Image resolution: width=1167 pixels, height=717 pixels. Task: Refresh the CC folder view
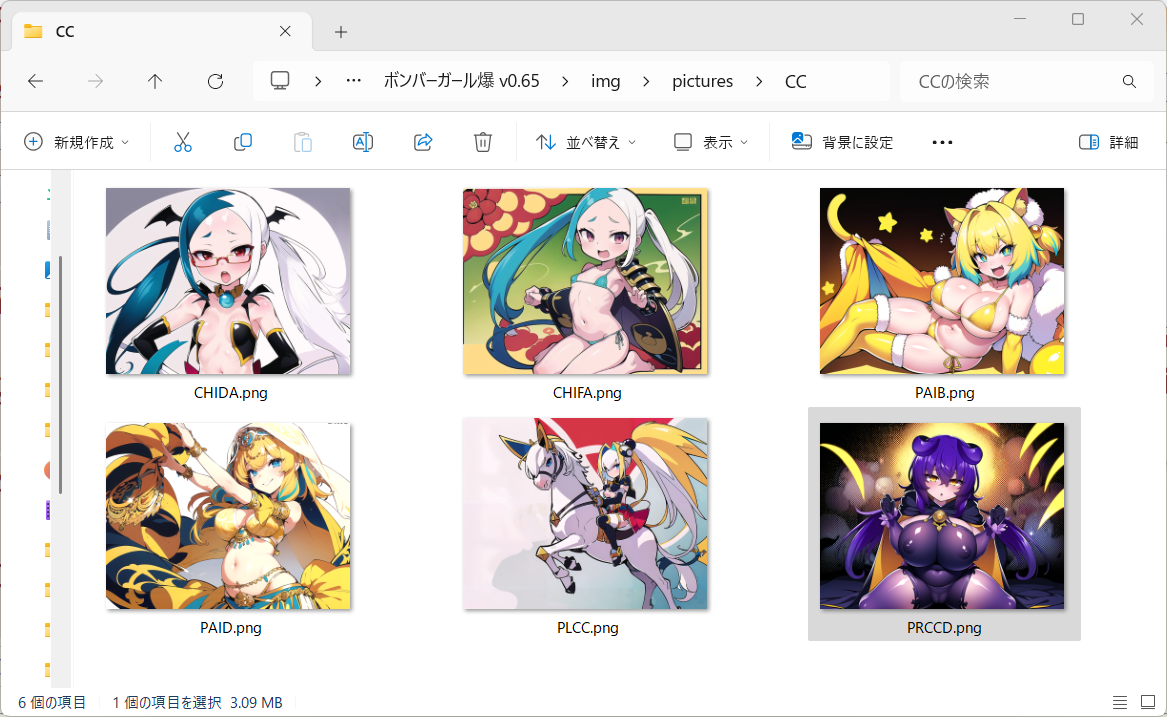point(215,81)
